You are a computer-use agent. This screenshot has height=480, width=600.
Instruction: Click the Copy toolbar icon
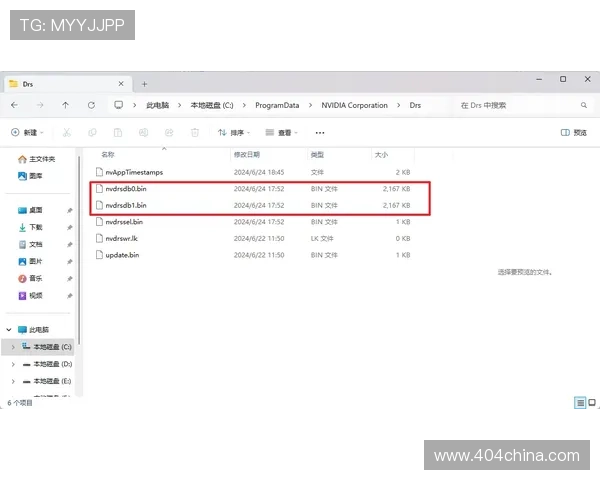92,132
